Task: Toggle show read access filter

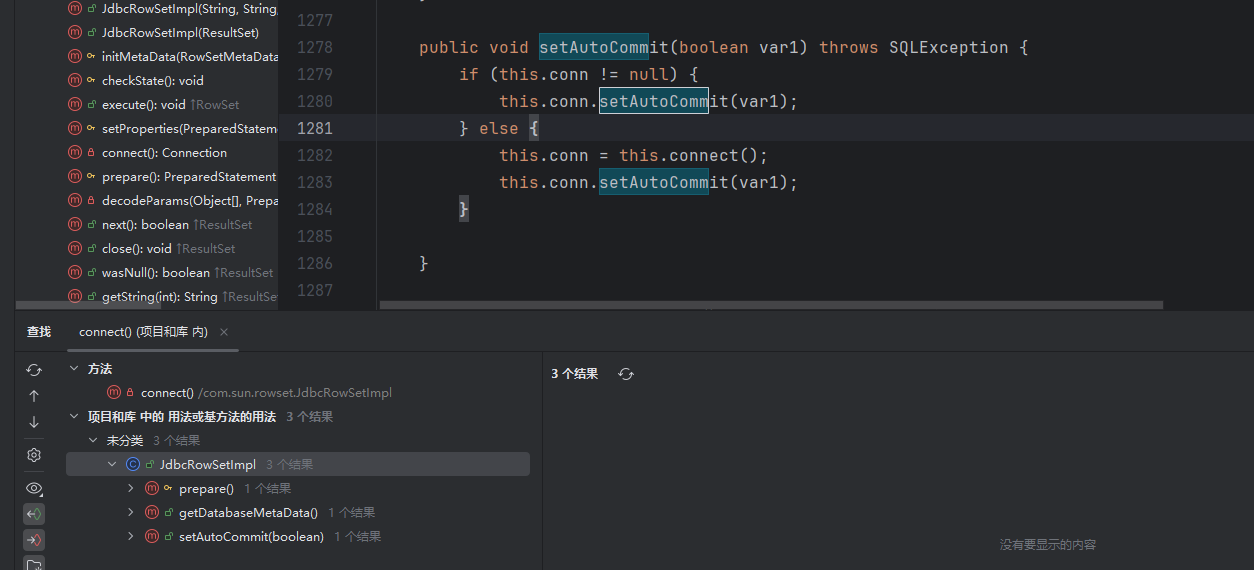Action: pos(34,514)
